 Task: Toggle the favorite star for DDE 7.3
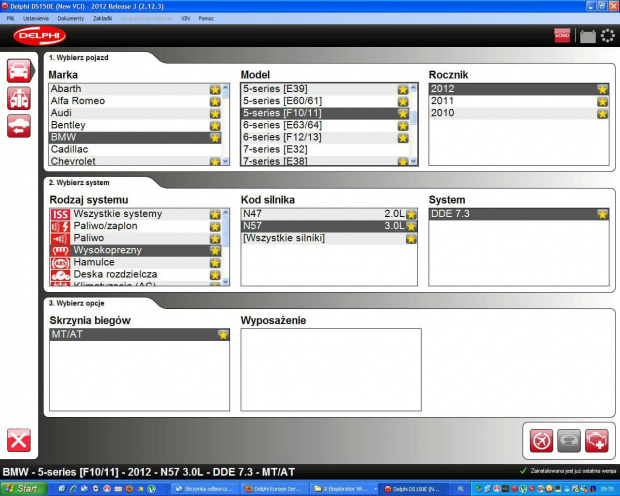602,214
